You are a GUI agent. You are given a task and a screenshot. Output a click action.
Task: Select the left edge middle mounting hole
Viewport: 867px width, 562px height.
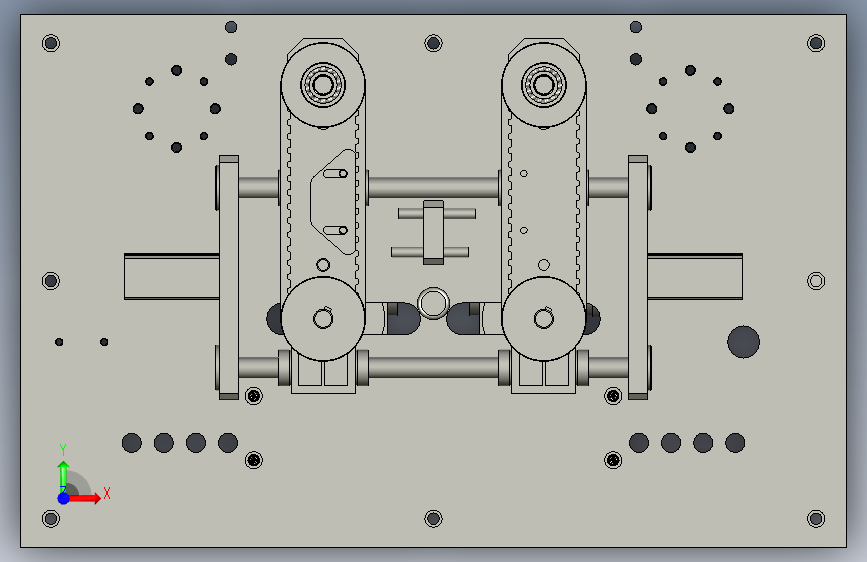click(x=51, y=281)
